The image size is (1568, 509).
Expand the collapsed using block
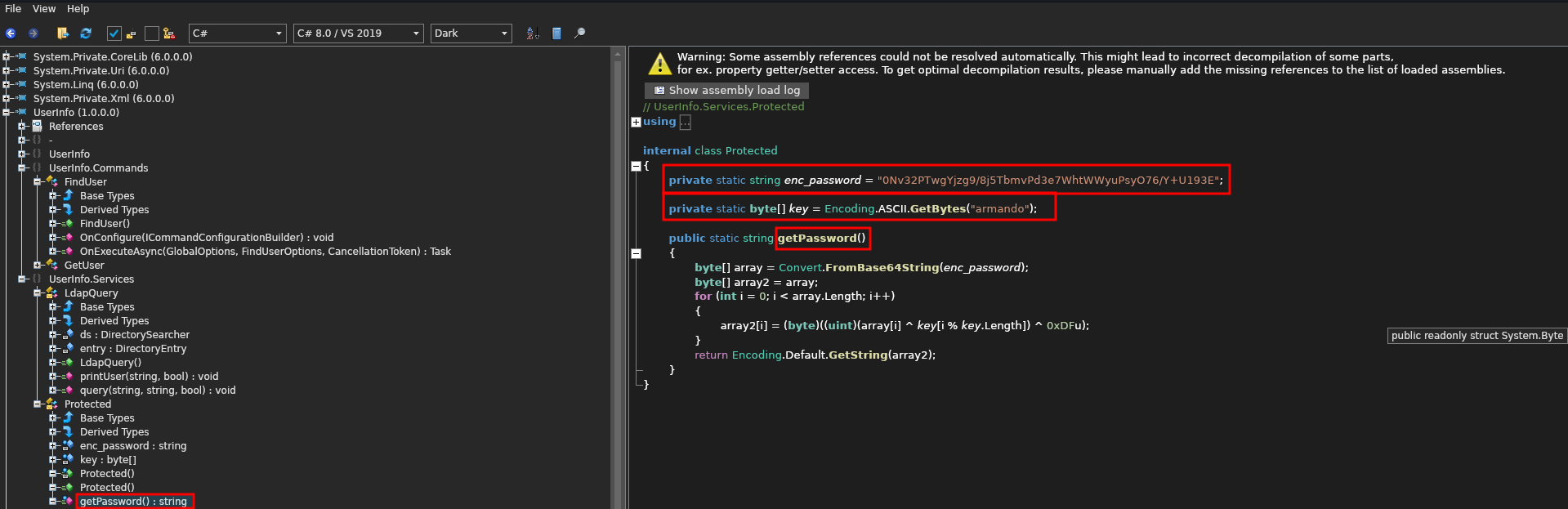637,122
